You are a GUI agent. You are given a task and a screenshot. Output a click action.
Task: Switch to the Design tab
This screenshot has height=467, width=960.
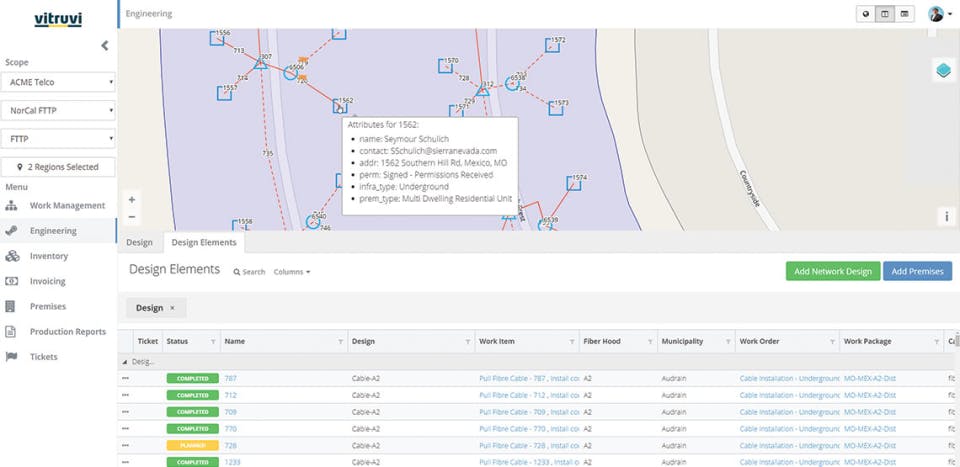(x=139, y=242)
